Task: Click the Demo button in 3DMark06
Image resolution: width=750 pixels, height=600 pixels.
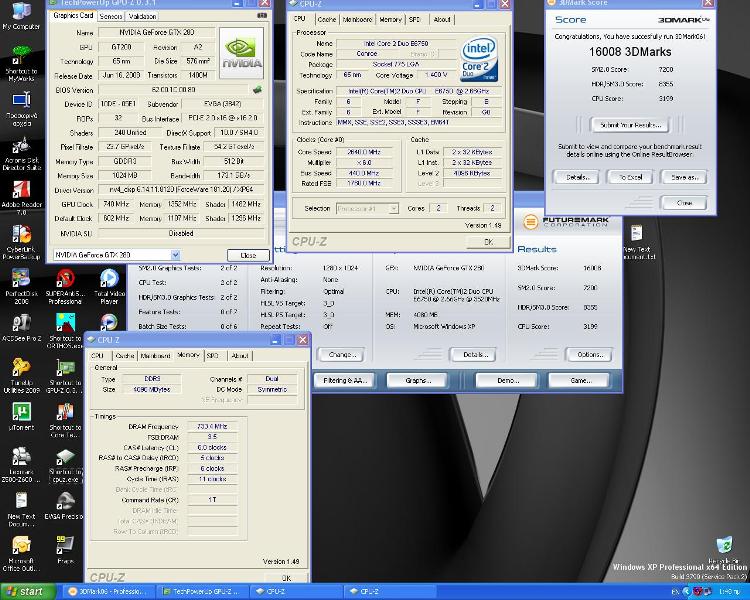Action: [507, 380]
